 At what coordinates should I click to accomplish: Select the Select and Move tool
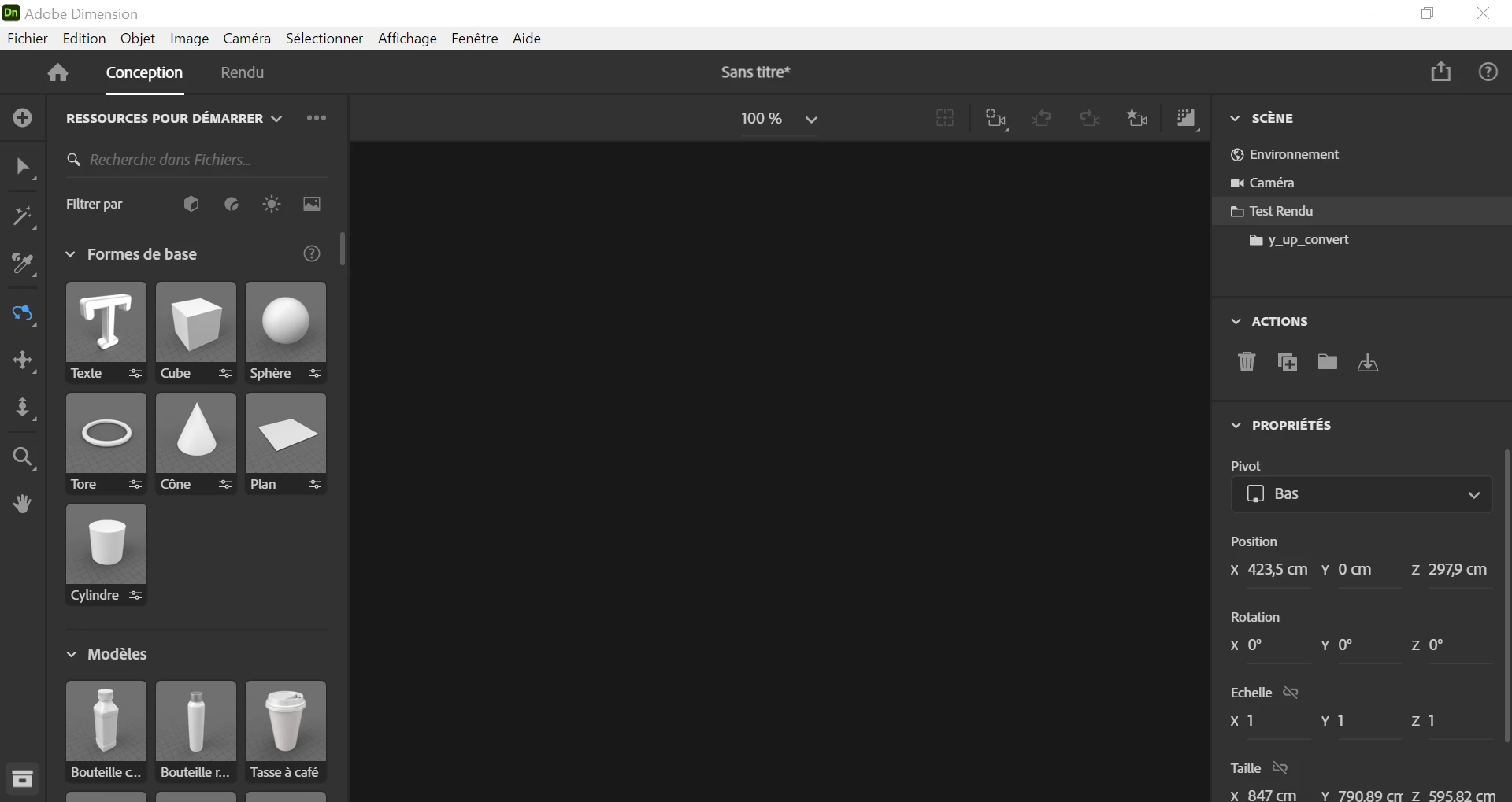pyautogui.click(x=23, y=168)
